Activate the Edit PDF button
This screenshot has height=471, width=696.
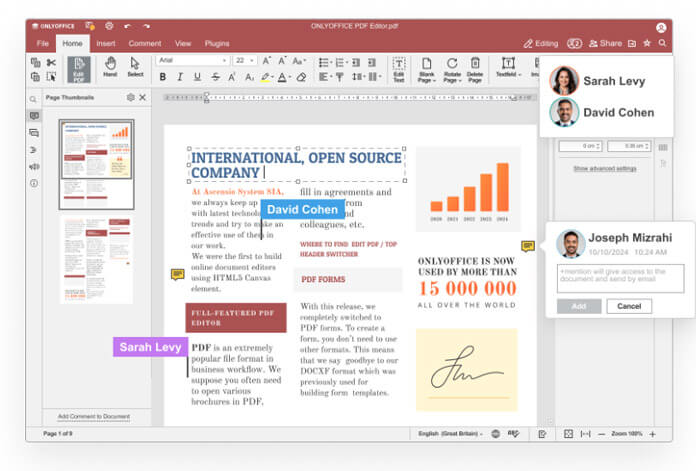79,69
